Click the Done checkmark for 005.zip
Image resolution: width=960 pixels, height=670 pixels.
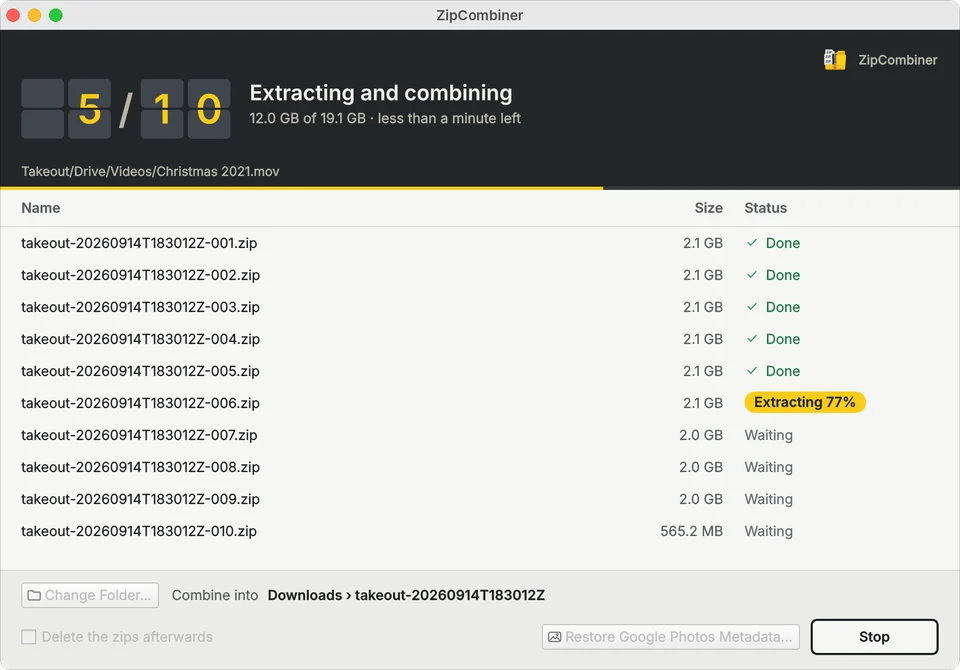tap(752, 371)
